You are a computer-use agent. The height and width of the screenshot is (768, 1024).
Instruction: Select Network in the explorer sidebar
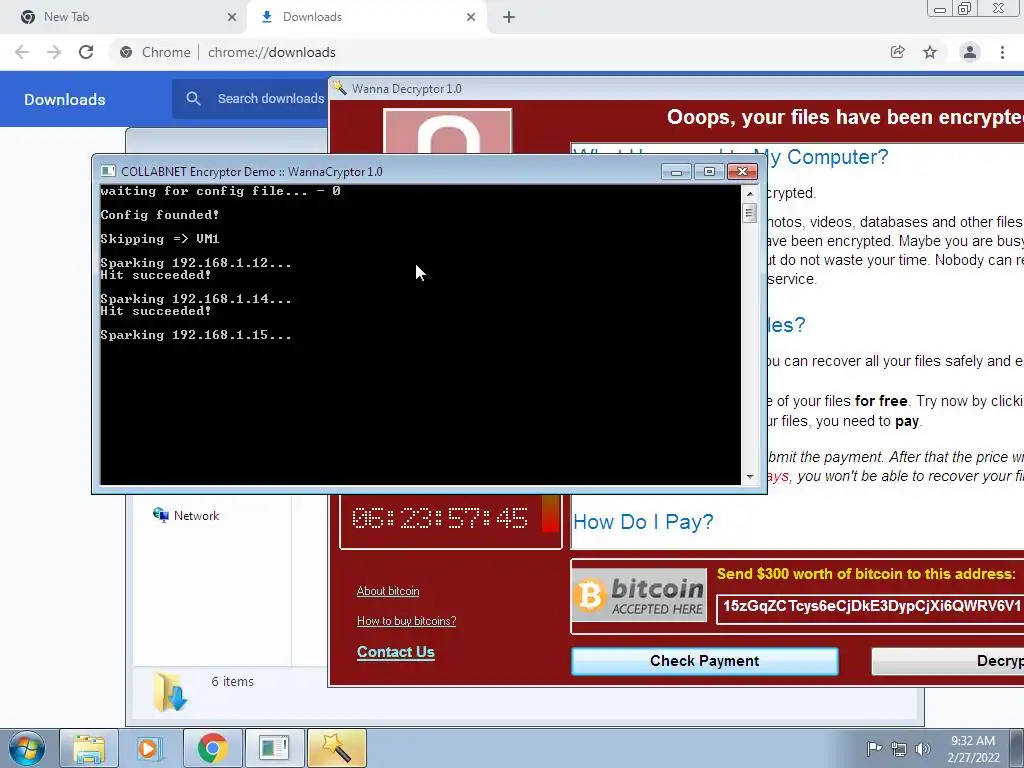click(186, 515)
